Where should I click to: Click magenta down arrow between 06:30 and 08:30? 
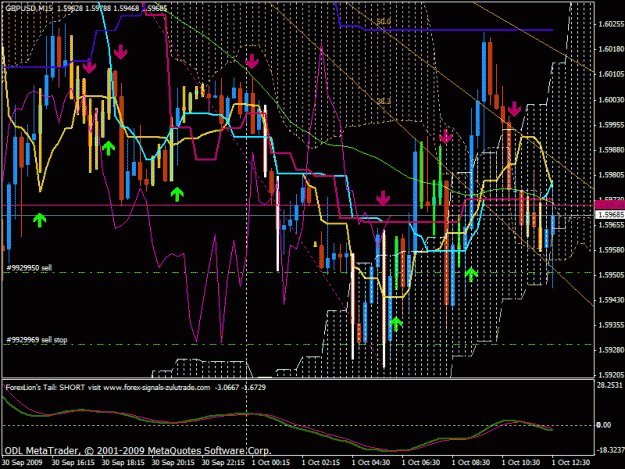point(446,136)
